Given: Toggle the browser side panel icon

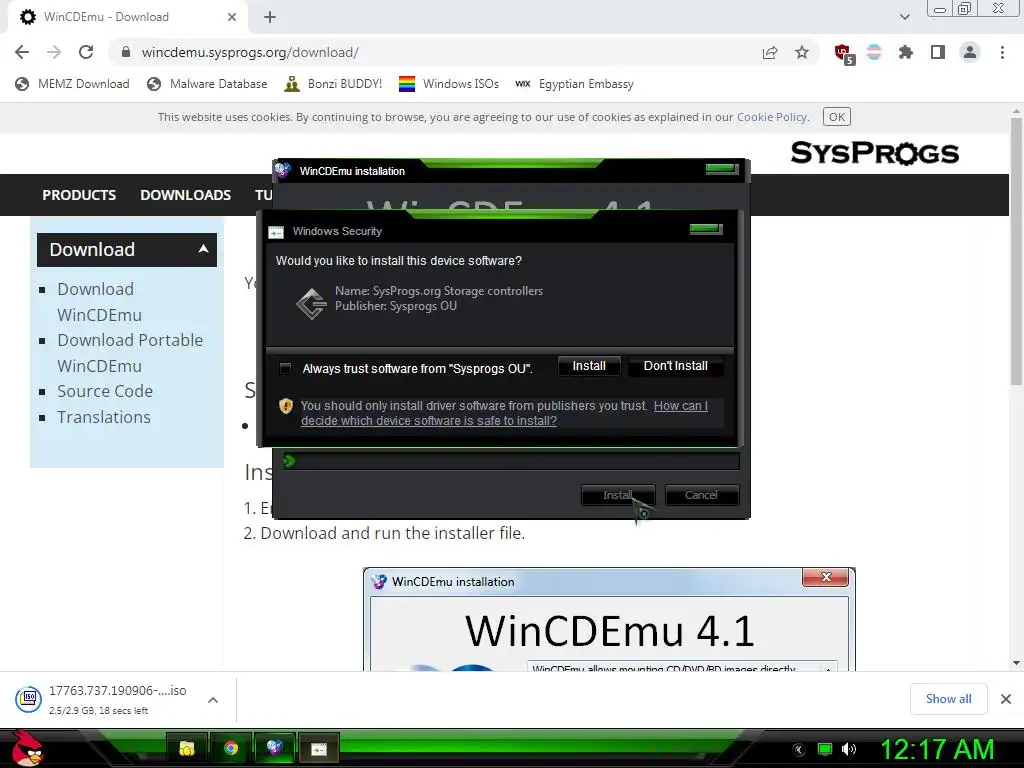Looking at the screenshot, I should pos(938,52).
